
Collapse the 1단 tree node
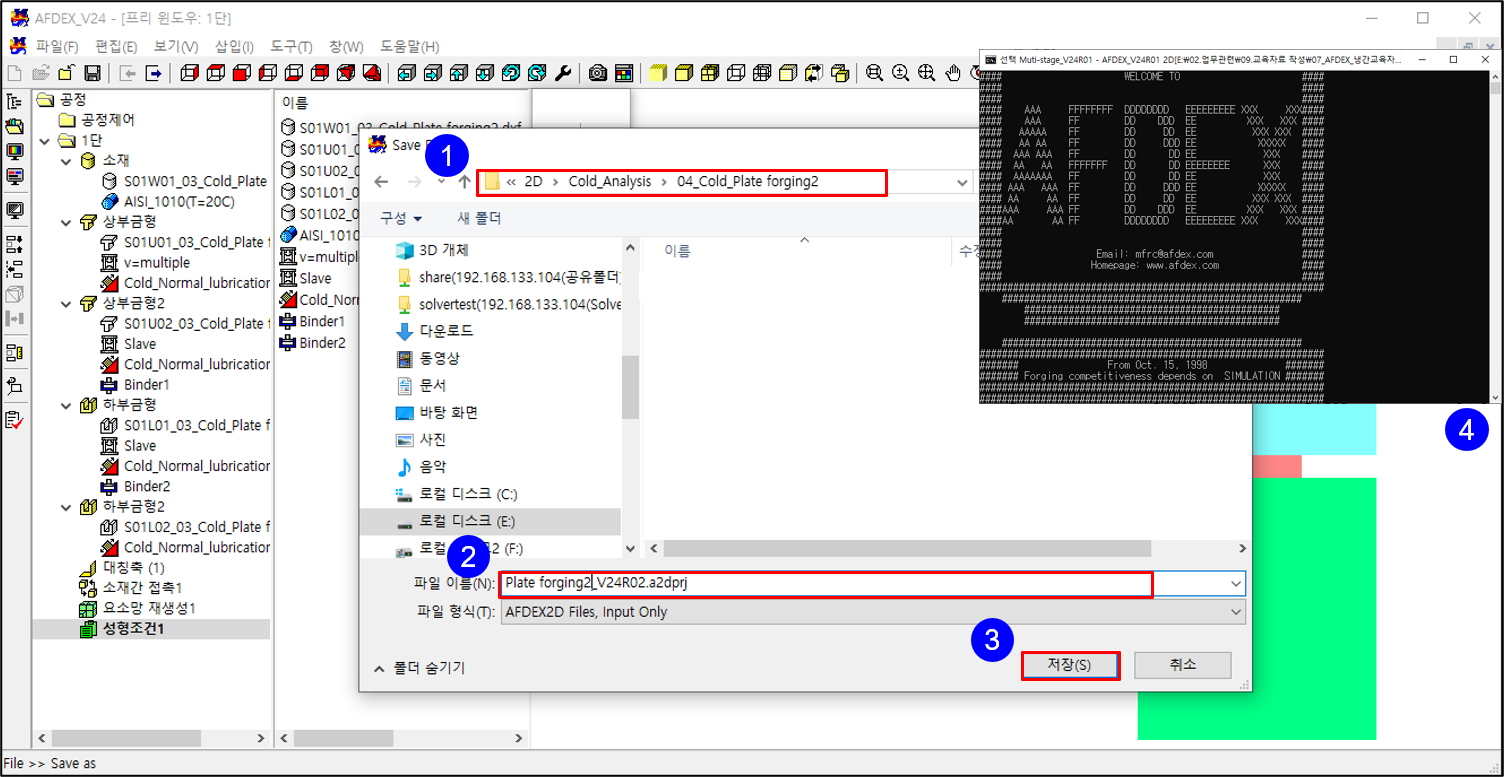tap(44, 141)
